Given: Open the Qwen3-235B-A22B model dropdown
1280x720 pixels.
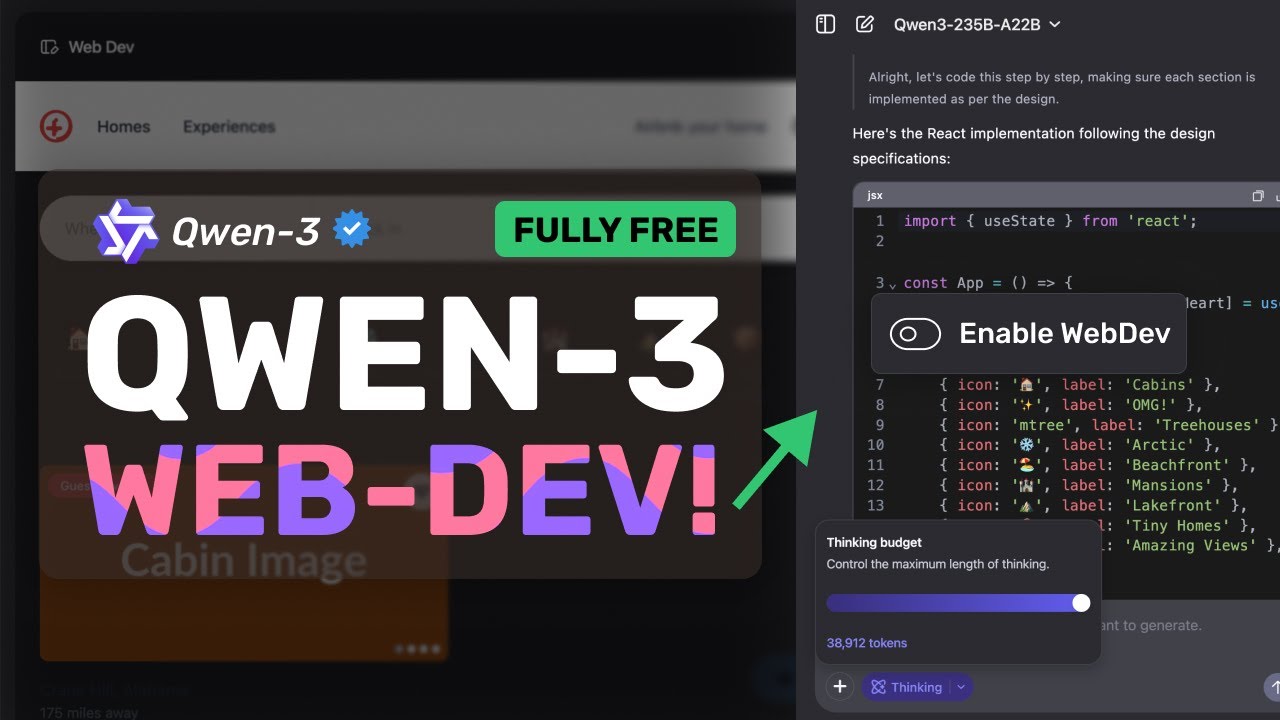Looking at the screenshot, I should click(x=977, y=24).
